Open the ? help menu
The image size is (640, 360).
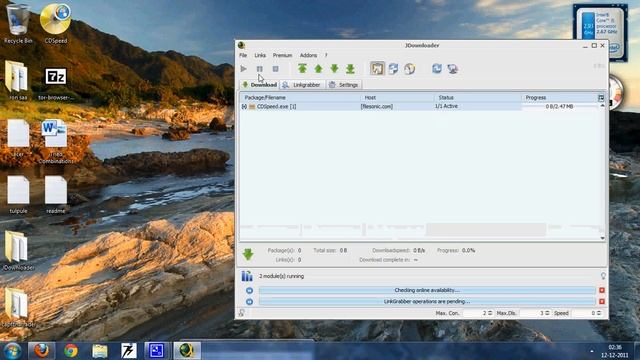(326, 55)
